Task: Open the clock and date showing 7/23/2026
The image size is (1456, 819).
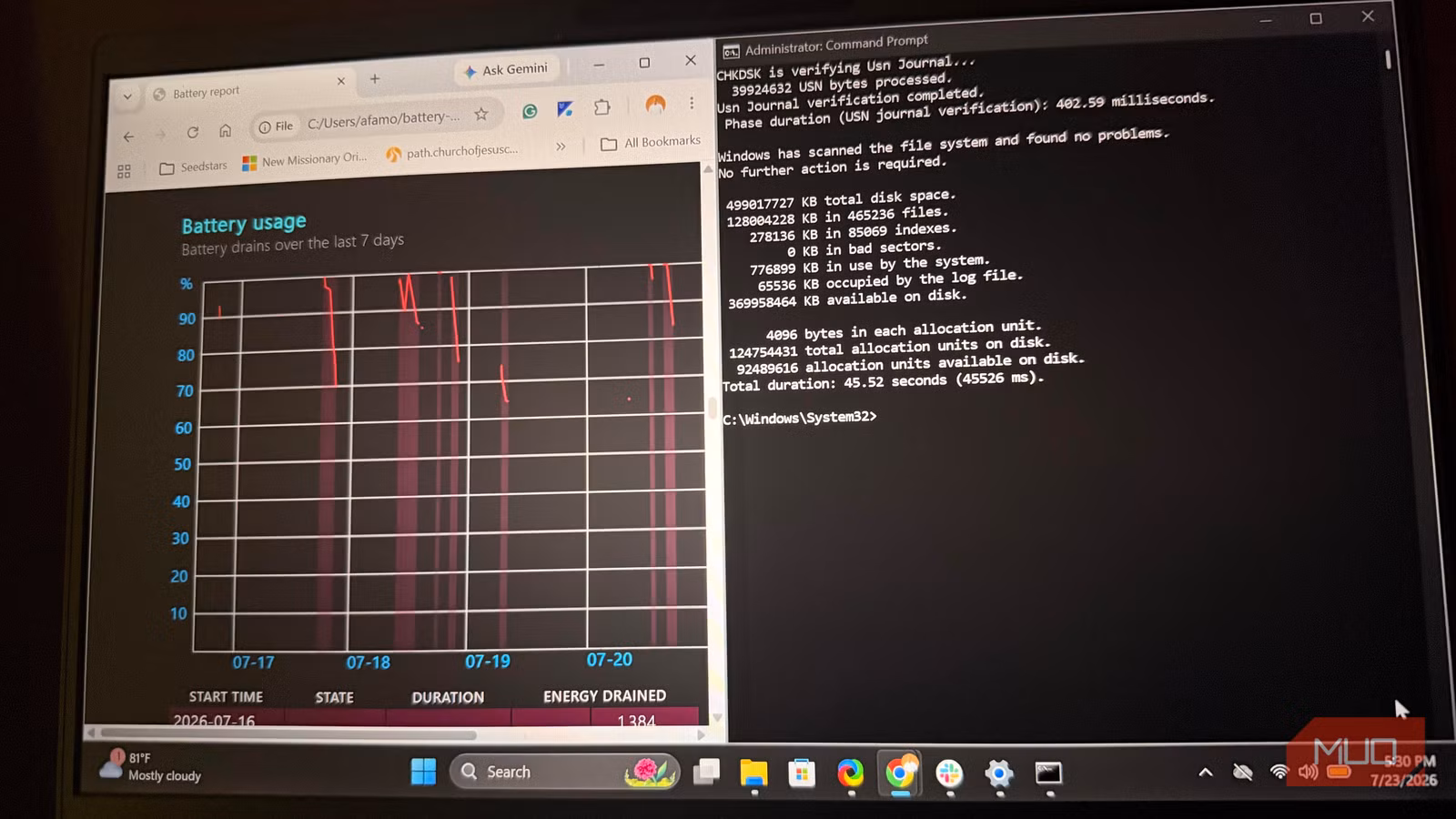Action: [1404, 771]
